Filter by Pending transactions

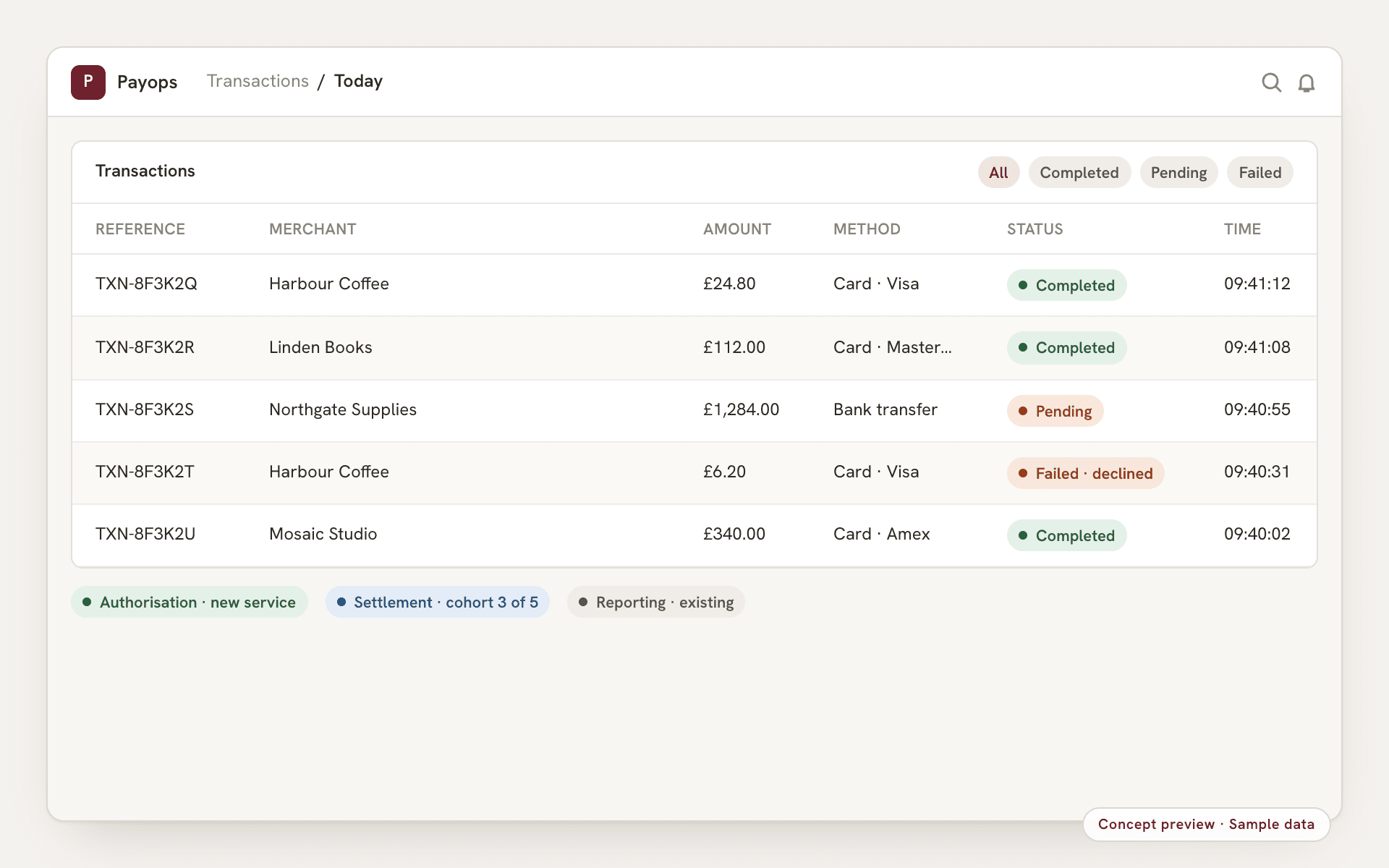tap(1178, 172)
